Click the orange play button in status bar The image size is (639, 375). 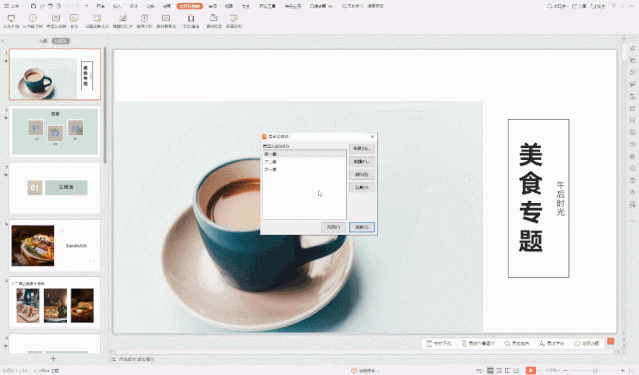click(x=531, y=370)
